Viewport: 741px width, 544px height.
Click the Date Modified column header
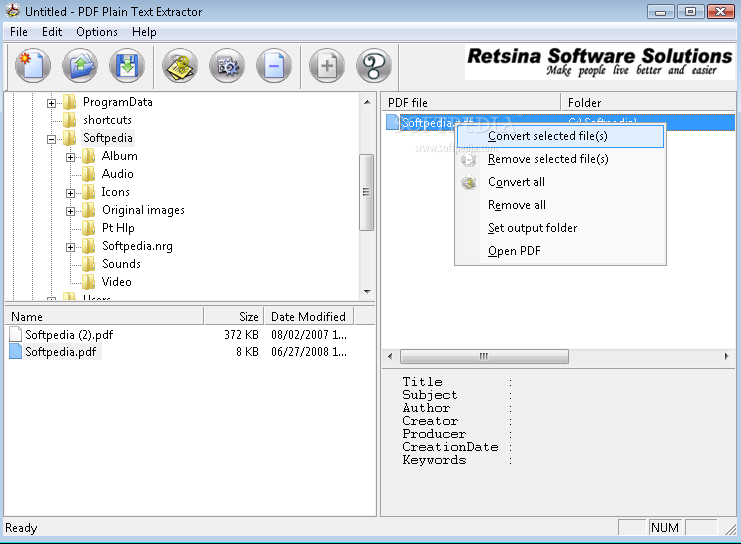coord(307,316)
